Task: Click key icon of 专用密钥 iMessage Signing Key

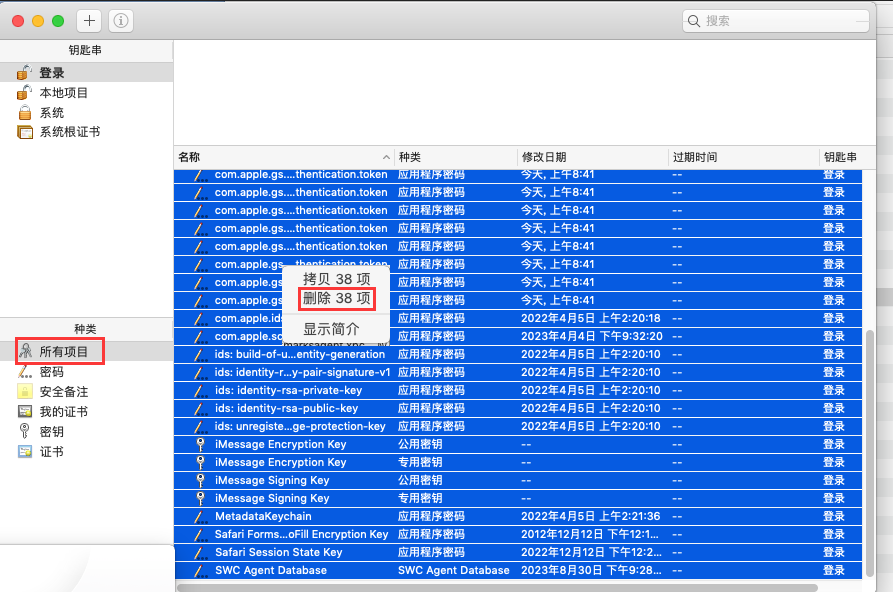Action: click(x=200, y=498)
